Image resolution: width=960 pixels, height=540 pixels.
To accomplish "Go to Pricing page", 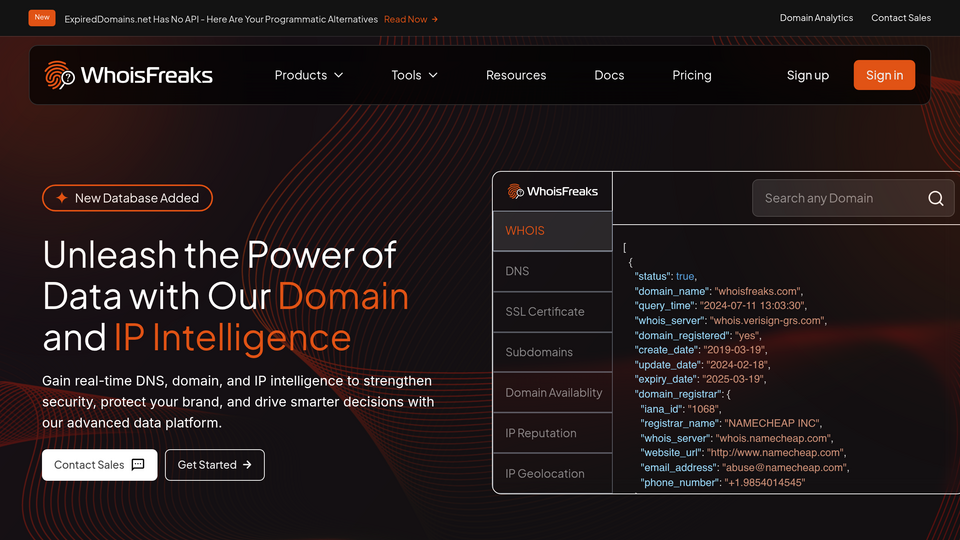I will 692,75.
